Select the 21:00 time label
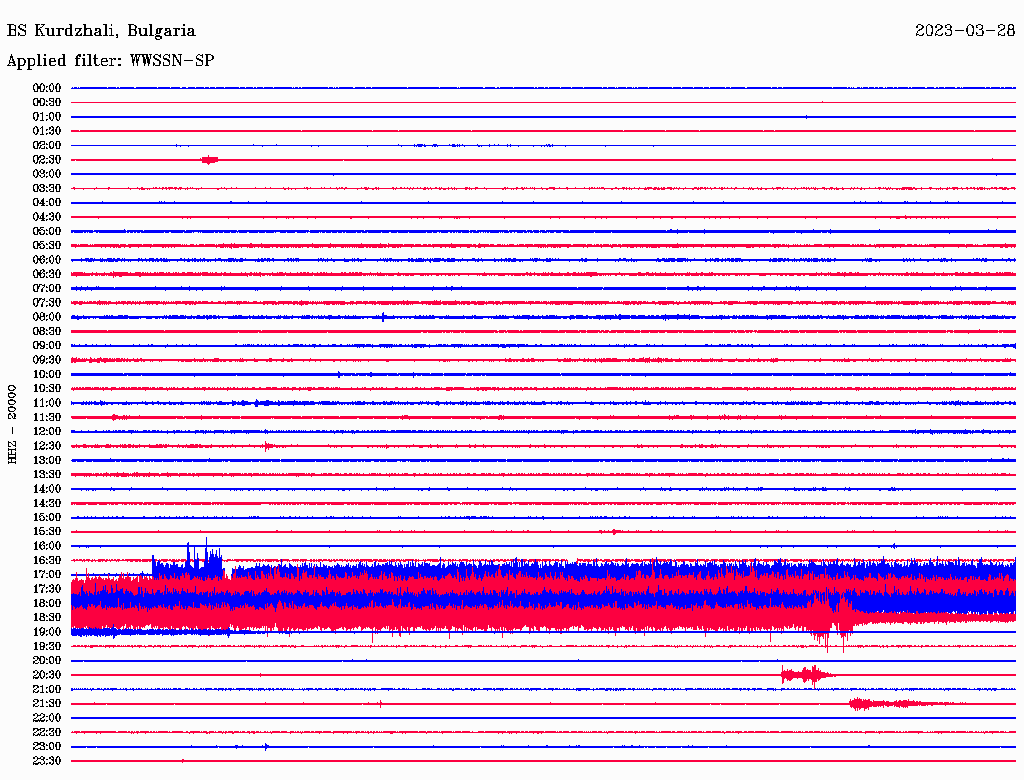This screenshot has width=1024, height=780. click(47, 689)
